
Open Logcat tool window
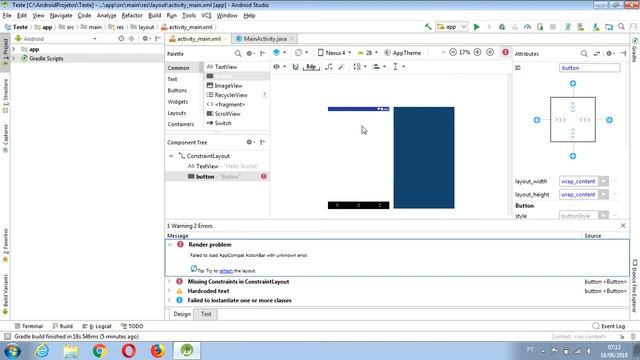[97, 326]
